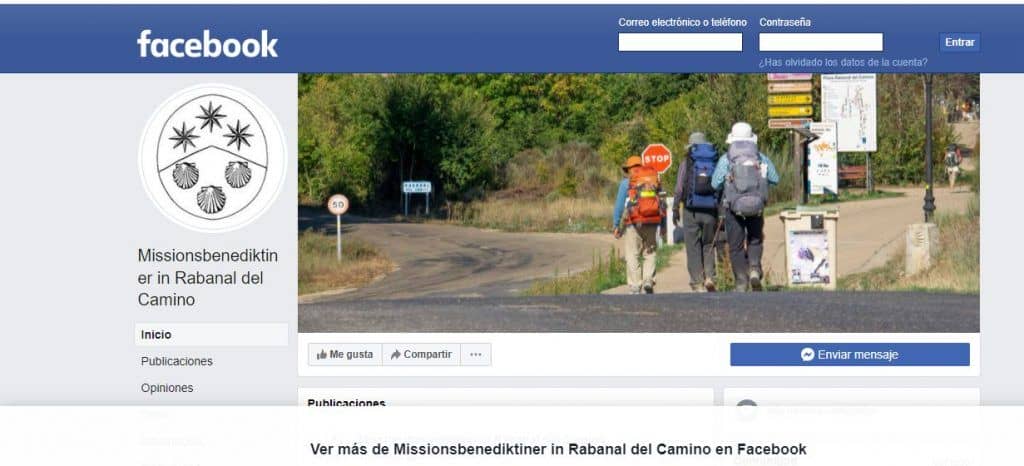Click the Enviar mensaje button
Viewport: 1024px width, 466px height.
[850, 354]
